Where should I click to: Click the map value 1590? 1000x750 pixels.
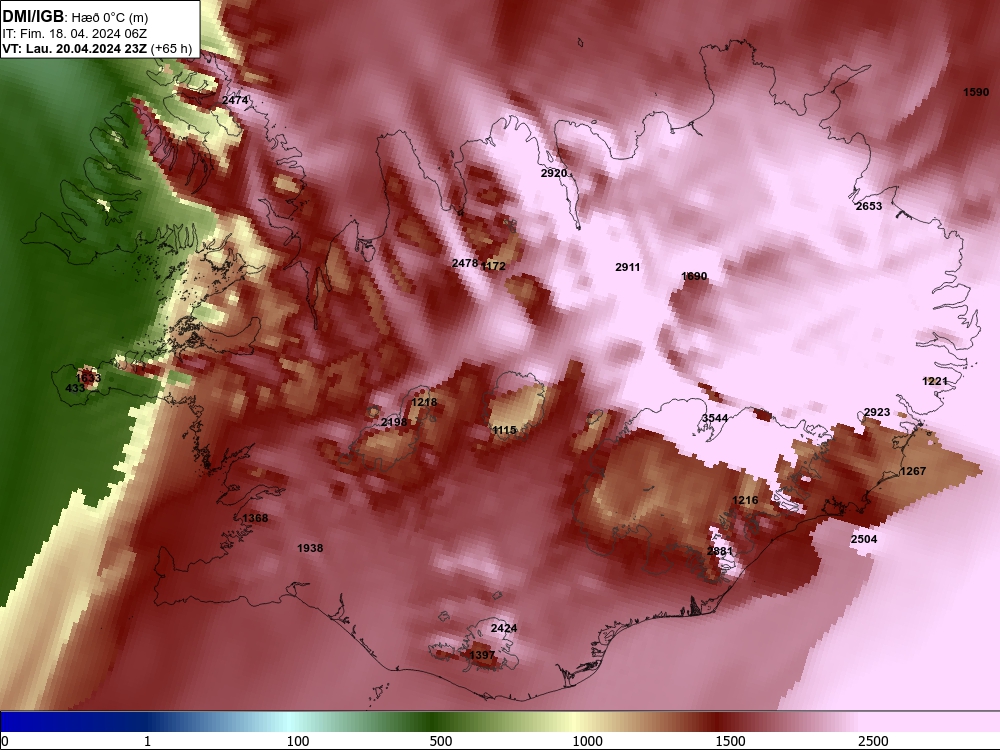[x=976, y=92]
